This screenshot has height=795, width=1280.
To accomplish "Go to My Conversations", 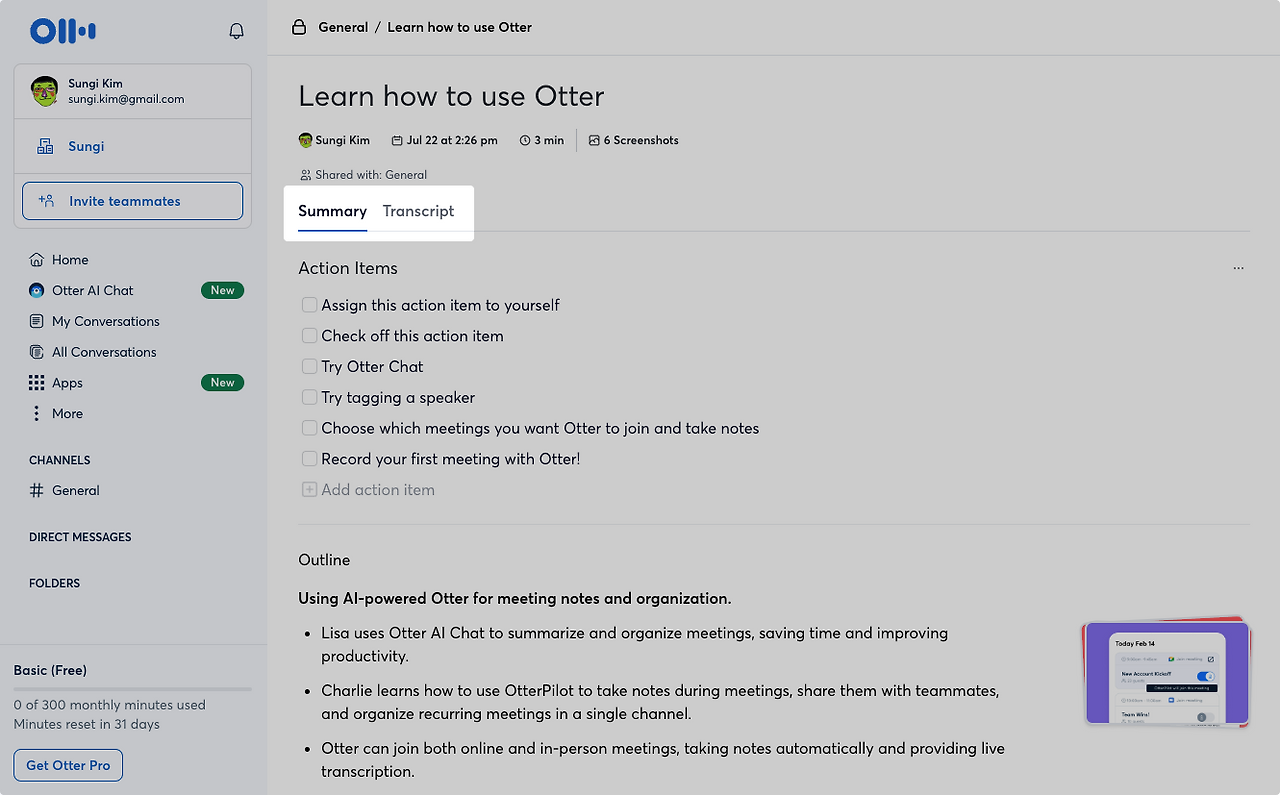I will 106,322.
